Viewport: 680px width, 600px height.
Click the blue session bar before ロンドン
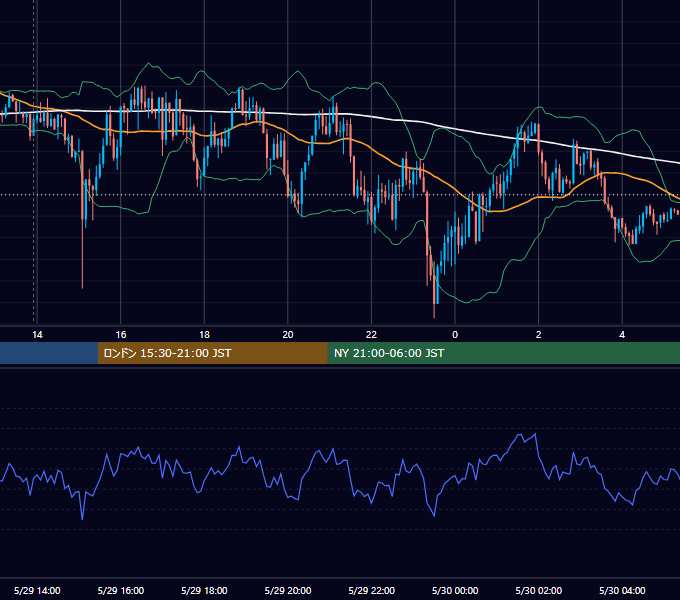coord(49,353)
